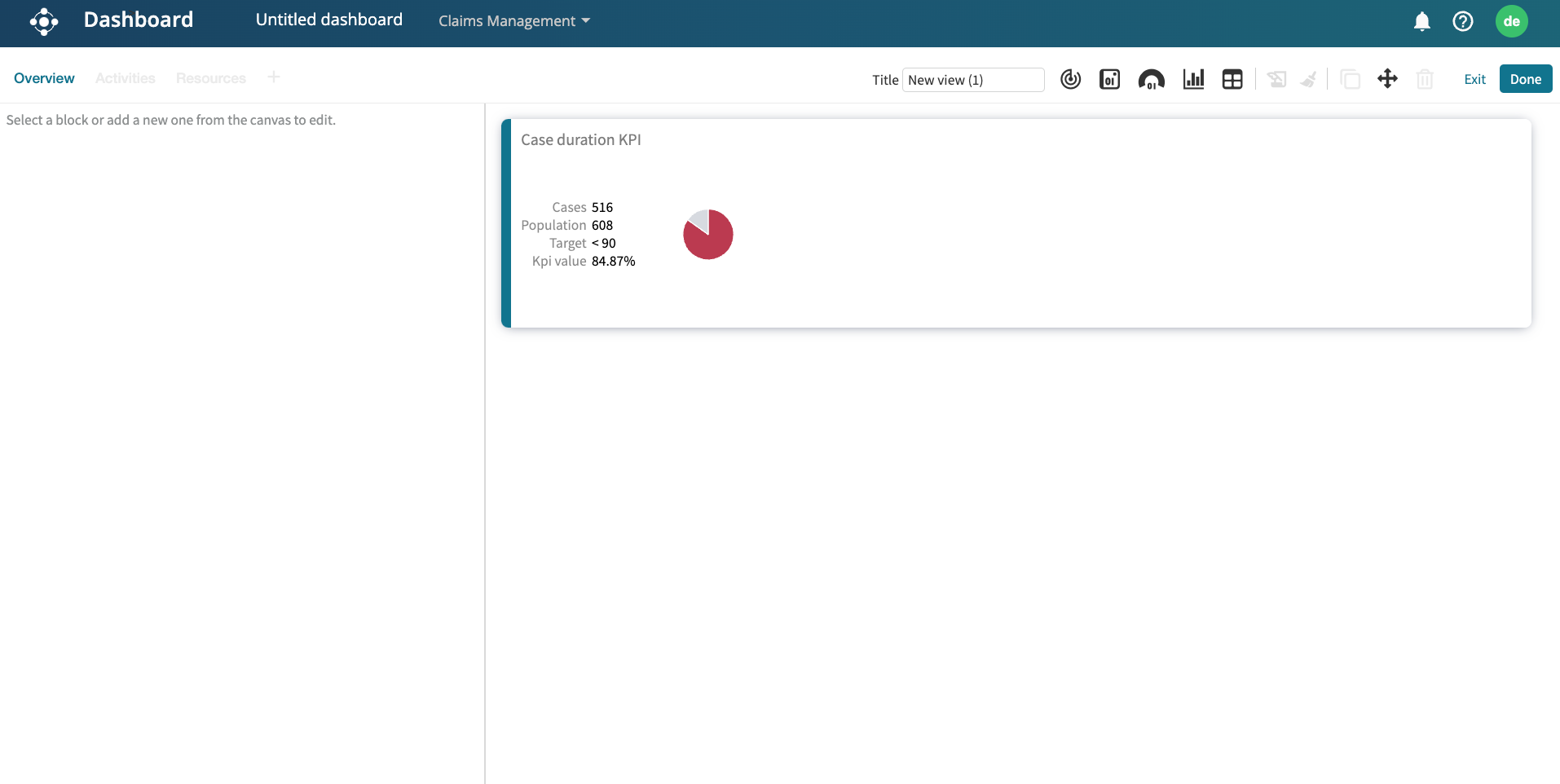Add a new view with plus
The height and width of the screenshot is (784, 1560).
pyautogui.click(x=274, y=77)
